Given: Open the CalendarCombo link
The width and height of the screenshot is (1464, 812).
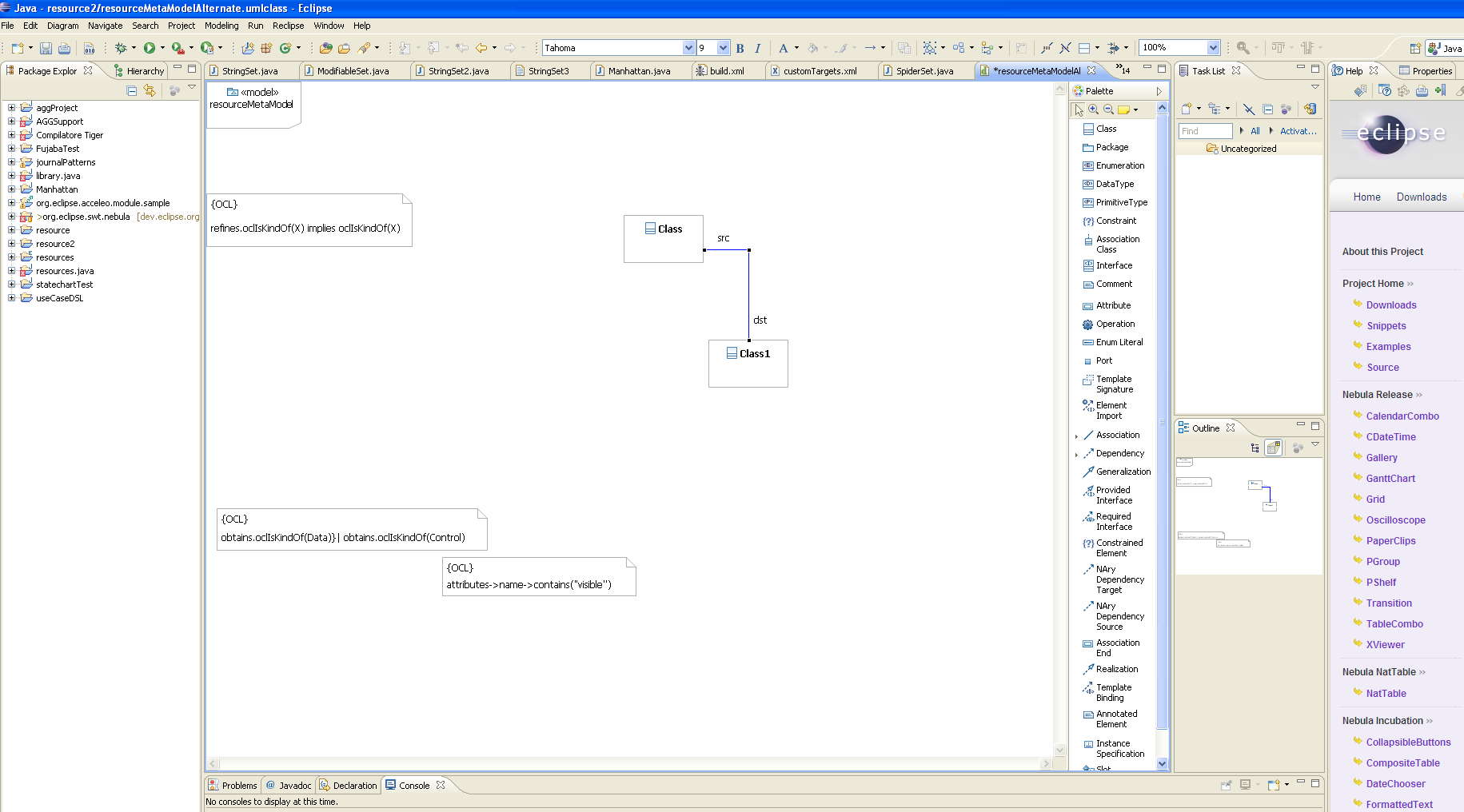Looking at the screenshot, I should pyautogui.click(x=1402, y=416).
